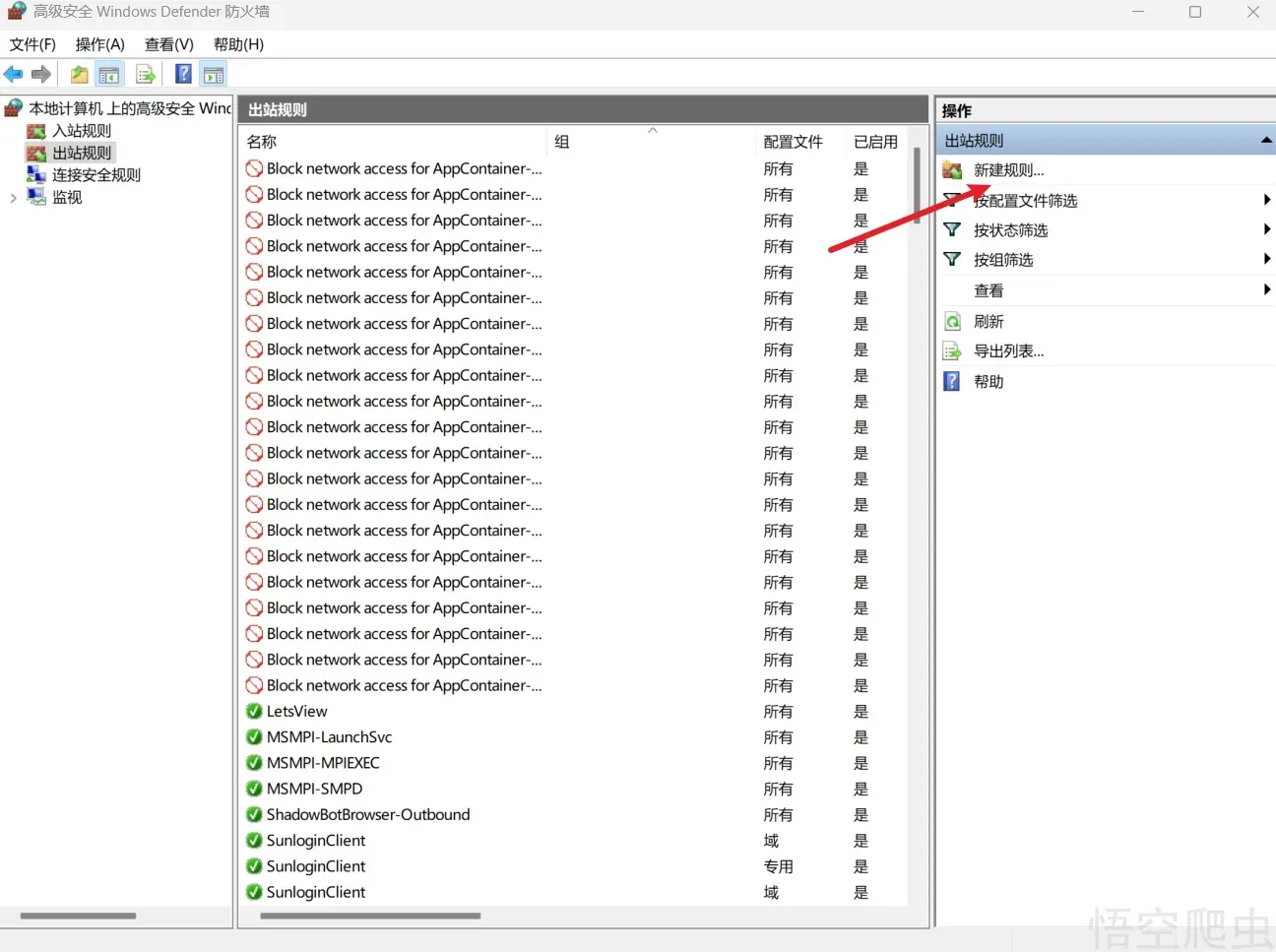Expand the 监视 tree node

[x=13, y=198]
